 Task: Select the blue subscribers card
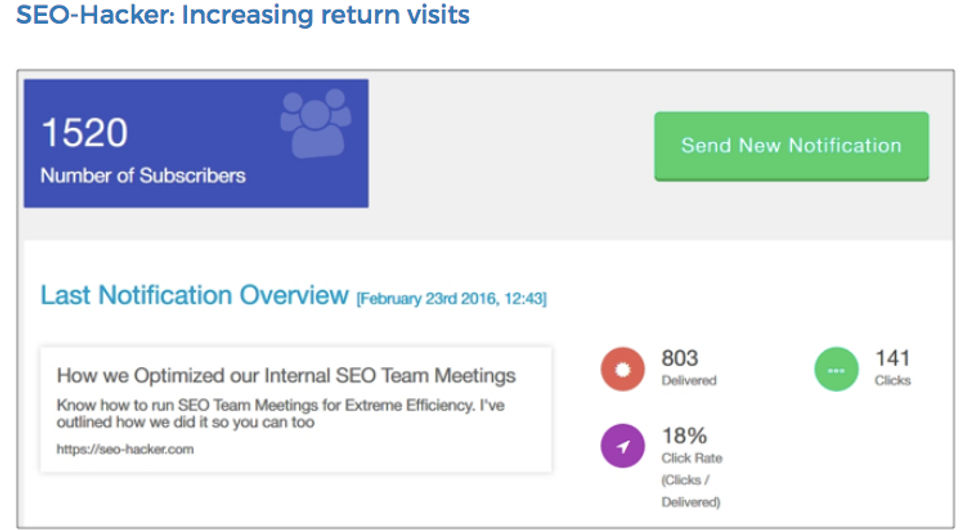(196, 143)
